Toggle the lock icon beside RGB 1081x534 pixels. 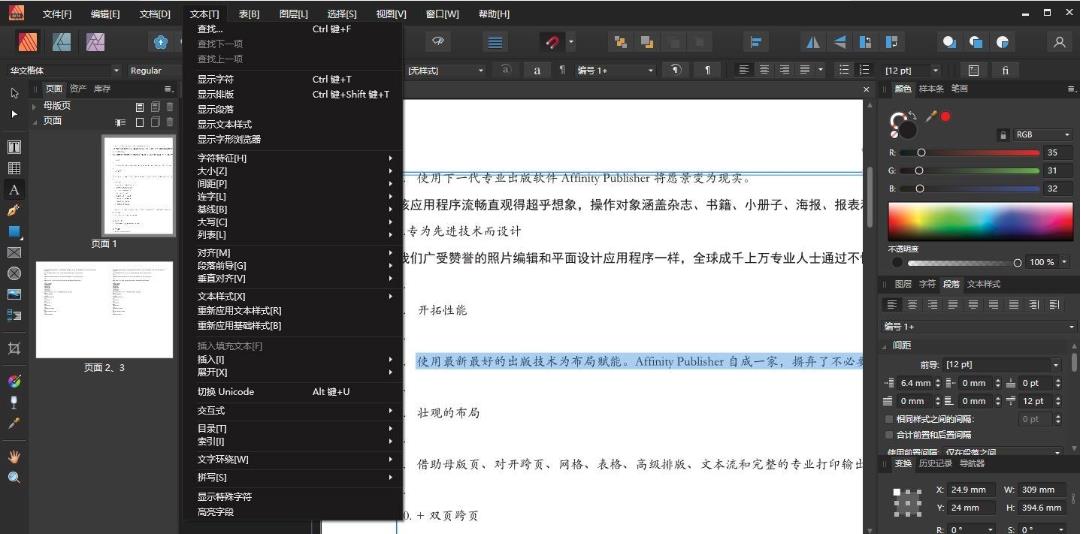pos(1003,134)
